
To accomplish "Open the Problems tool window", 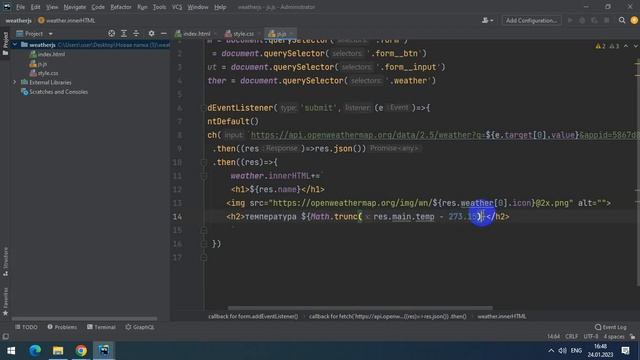I will tap(62, 327).
